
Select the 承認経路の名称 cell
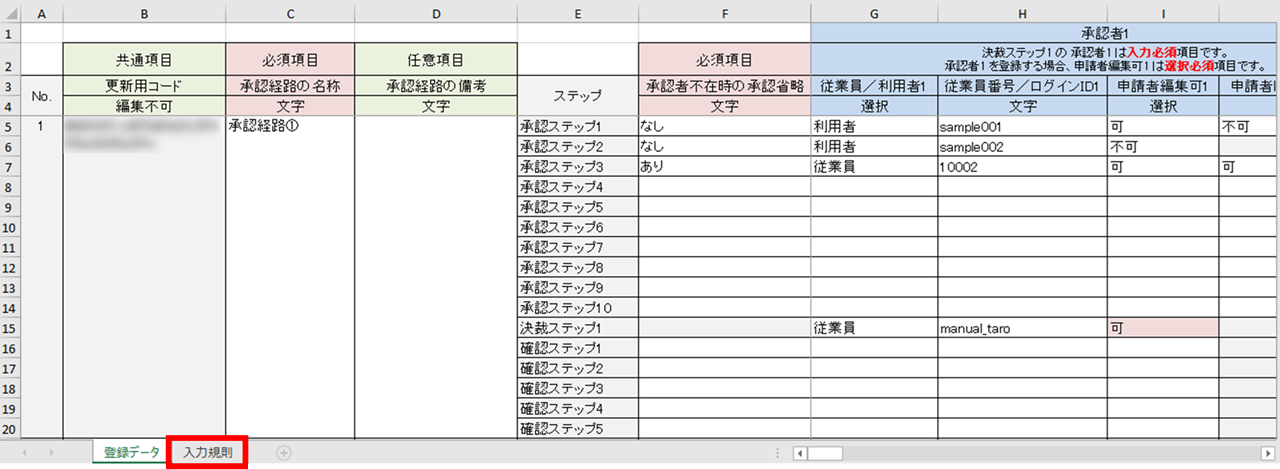(x=290, y=86)
